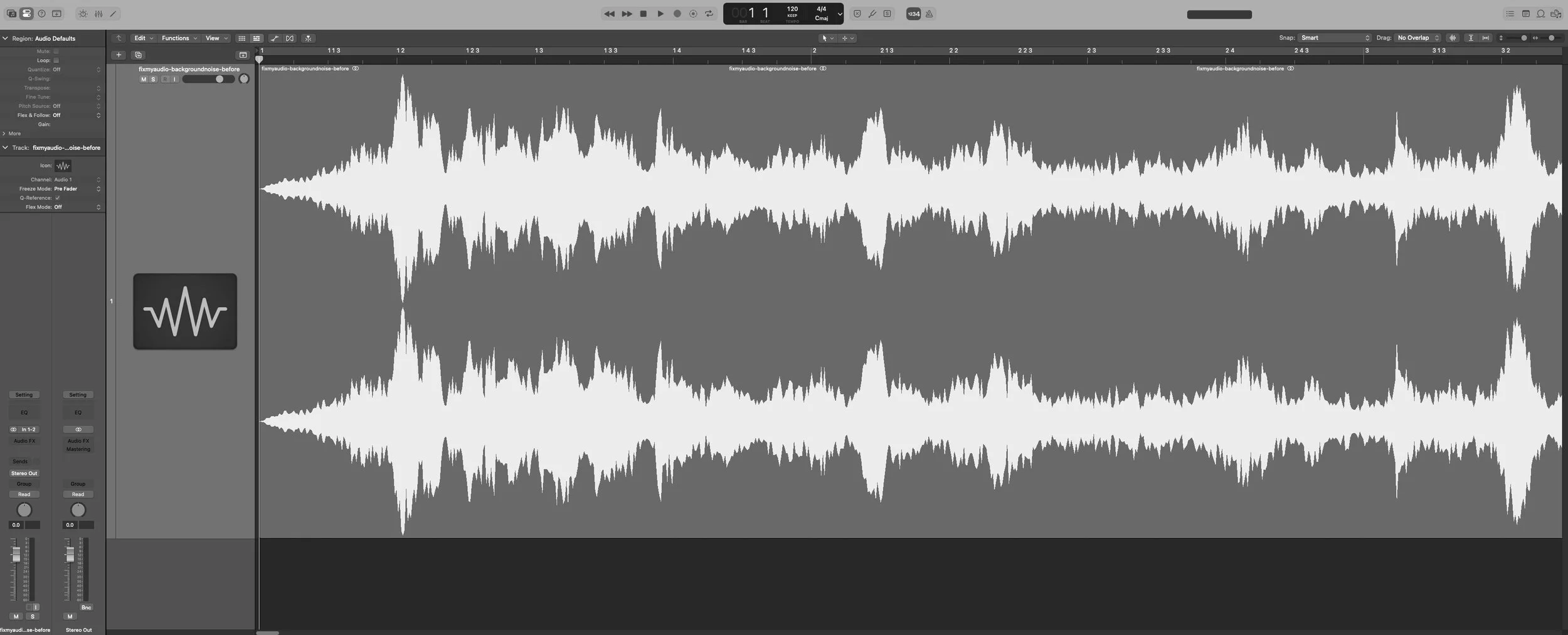Screen dimensions: 1568x635
Task: Open the View menu
Action: click(216, 38)
